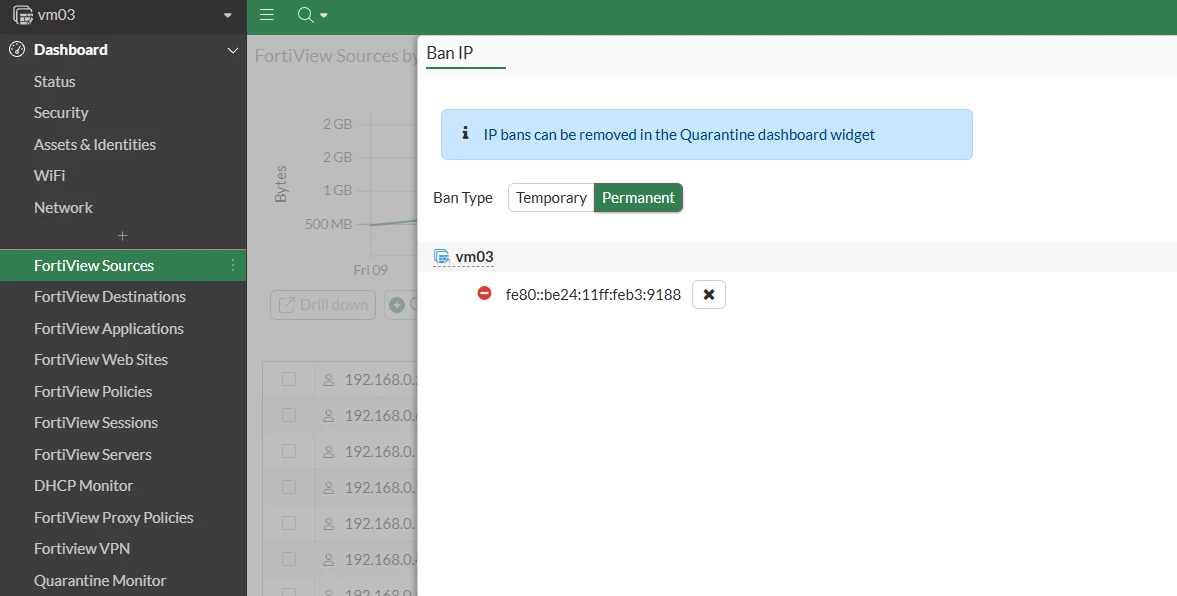Check the fourth source row checkbox
The width and height of the screenshot is (1177, 596).
coord(289,487)
